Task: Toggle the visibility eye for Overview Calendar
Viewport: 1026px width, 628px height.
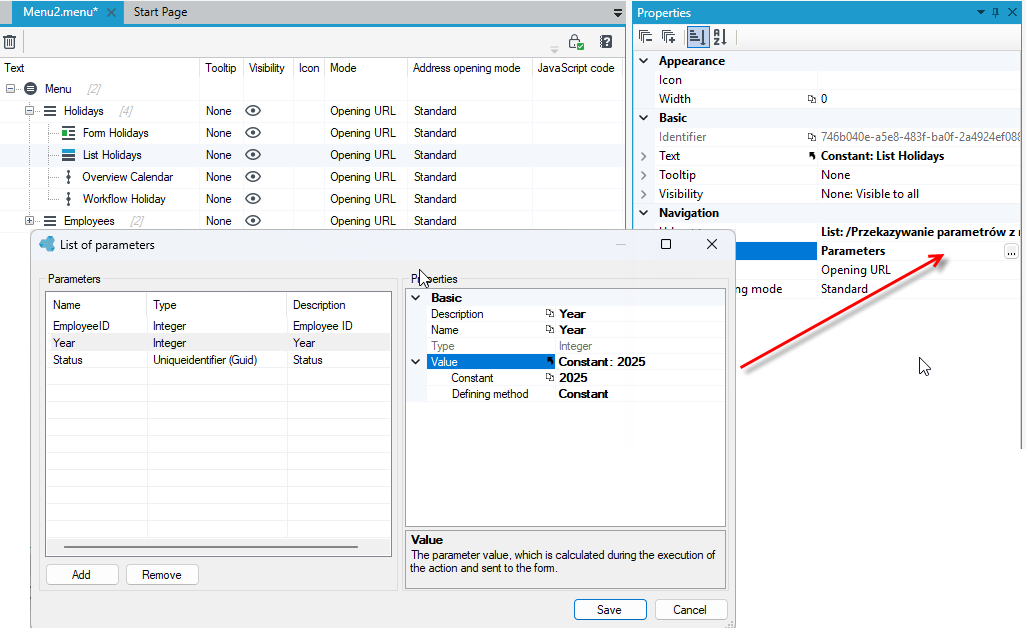Action: click(253, 177)
